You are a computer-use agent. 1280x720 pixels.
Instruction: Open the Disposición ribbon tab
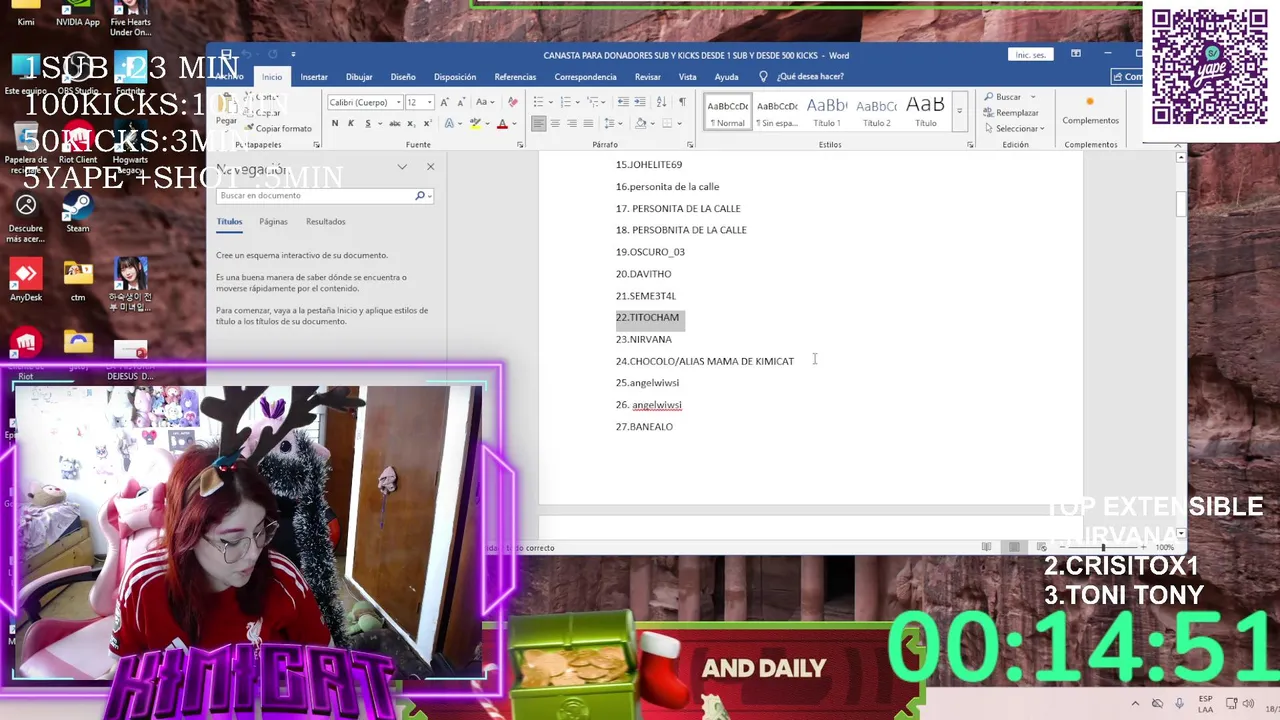click(455, 77)
